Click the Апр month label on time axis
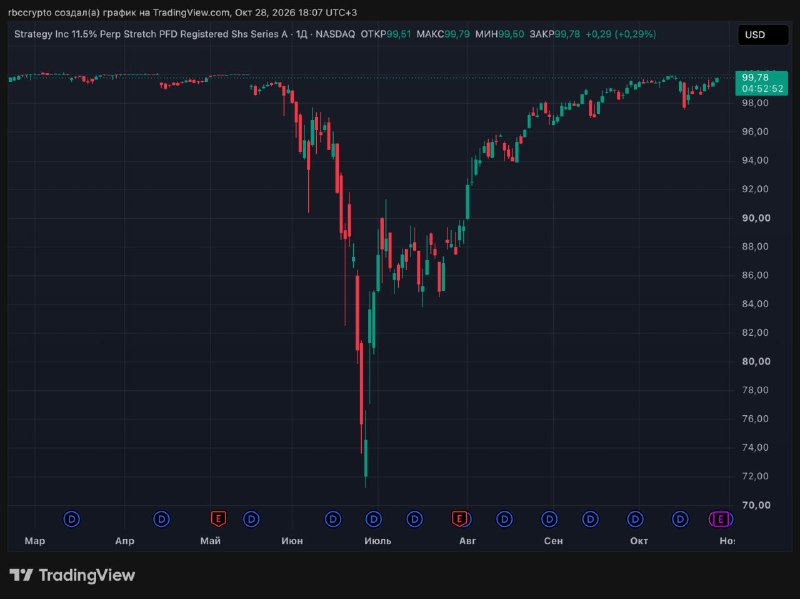The width and height of the screenshot is (800, 599). (124, 541)
